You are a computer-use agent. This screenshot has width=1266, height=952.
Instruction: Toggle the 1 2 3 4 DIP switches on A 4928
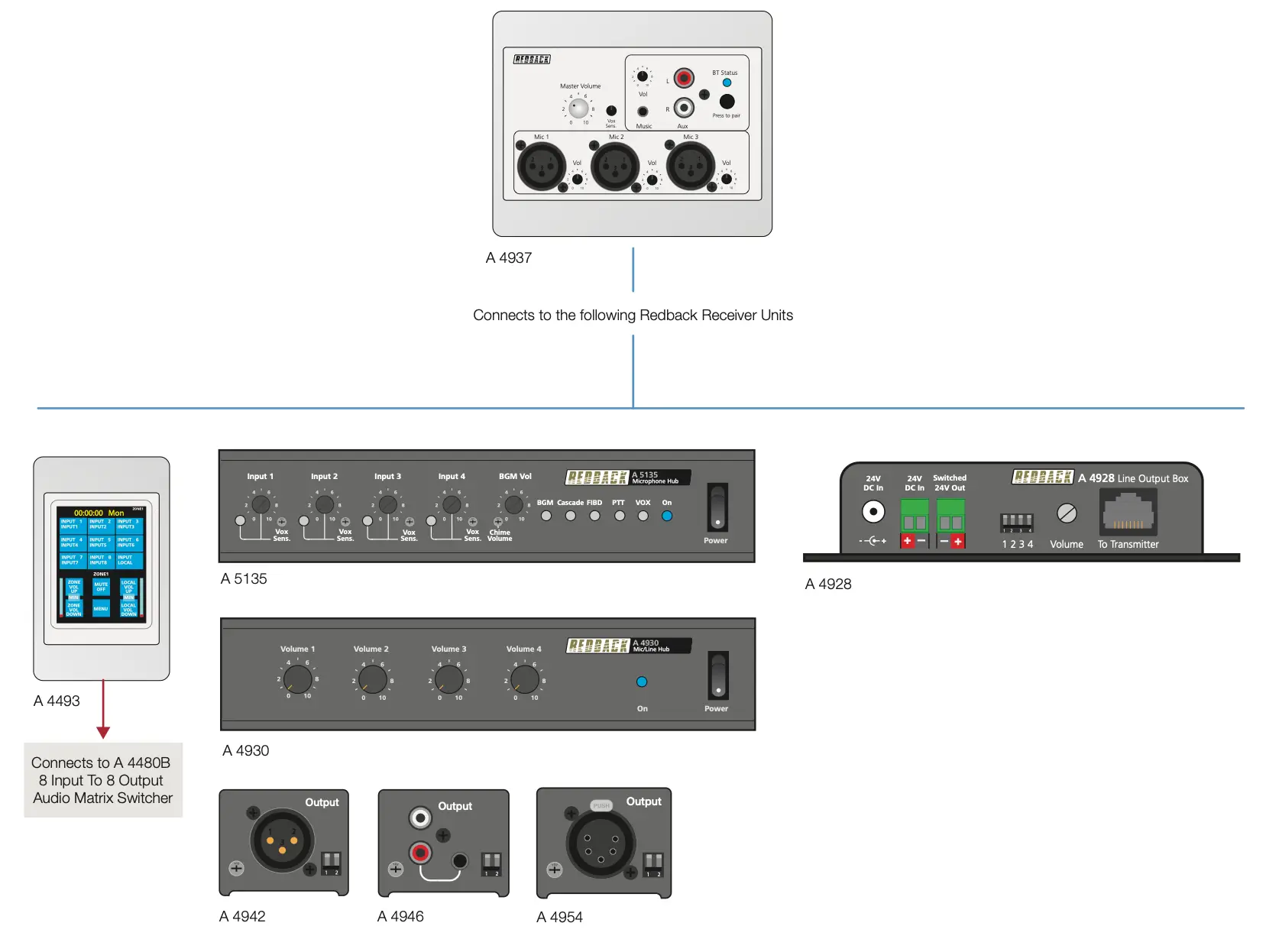[x=1017, y=523]
